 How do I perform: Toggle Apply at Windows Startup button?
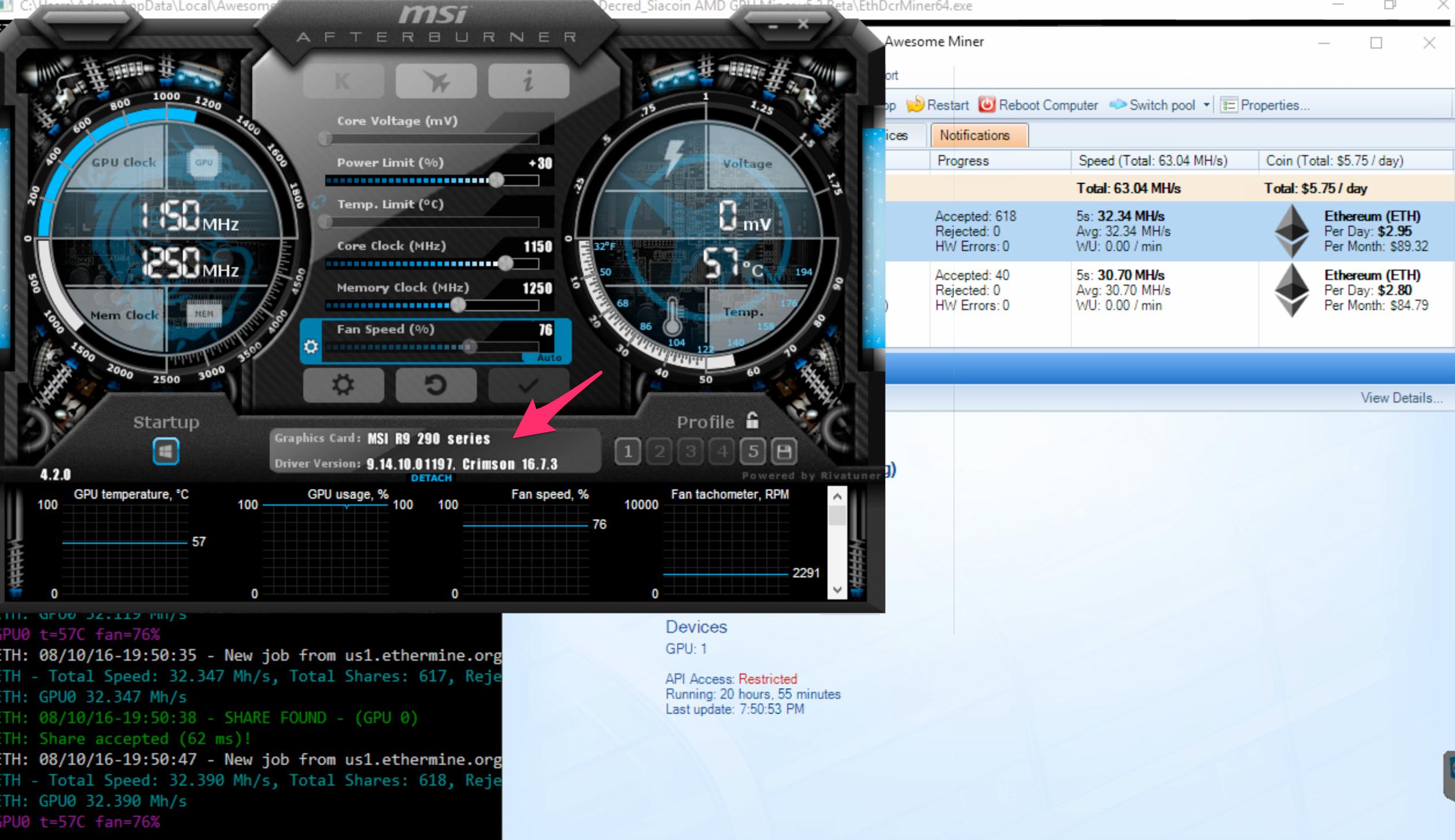tap(166, 451)
